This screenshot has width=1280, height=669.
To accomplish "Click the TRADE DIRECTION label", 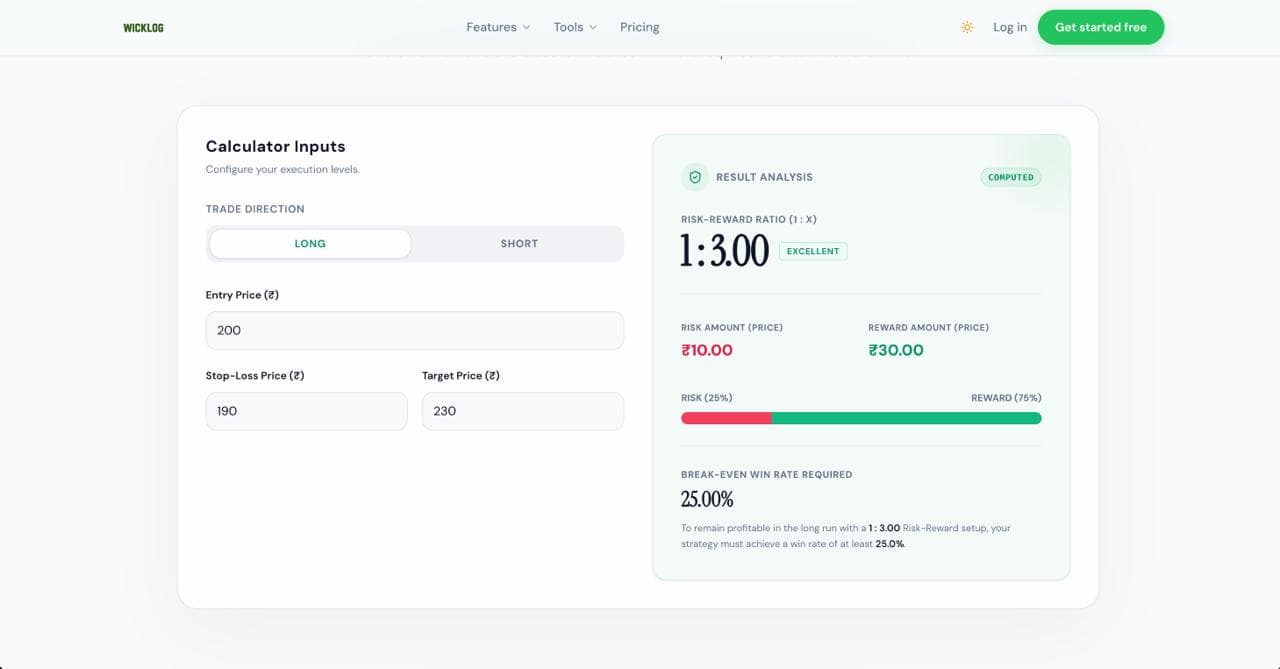I will [x=255, y=209].
